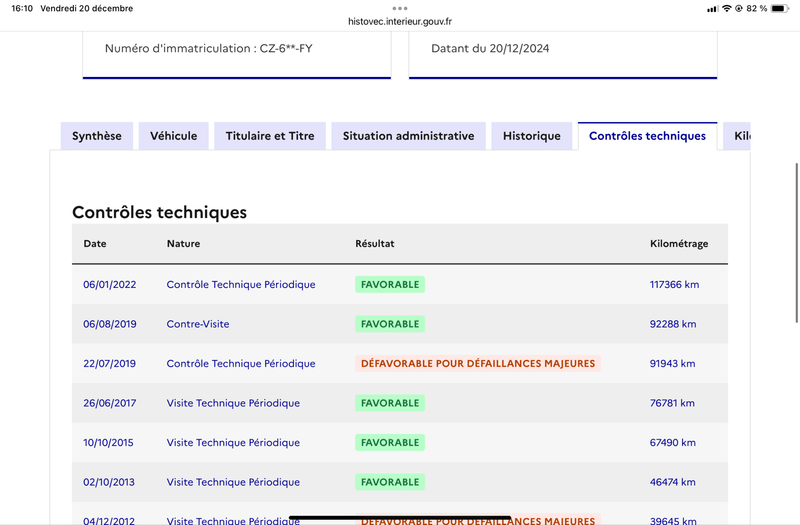Screen dimensions: 800x525
Task: Click Visite Technique Périodique in 02/10/2013 row
Action: [233, 482]
